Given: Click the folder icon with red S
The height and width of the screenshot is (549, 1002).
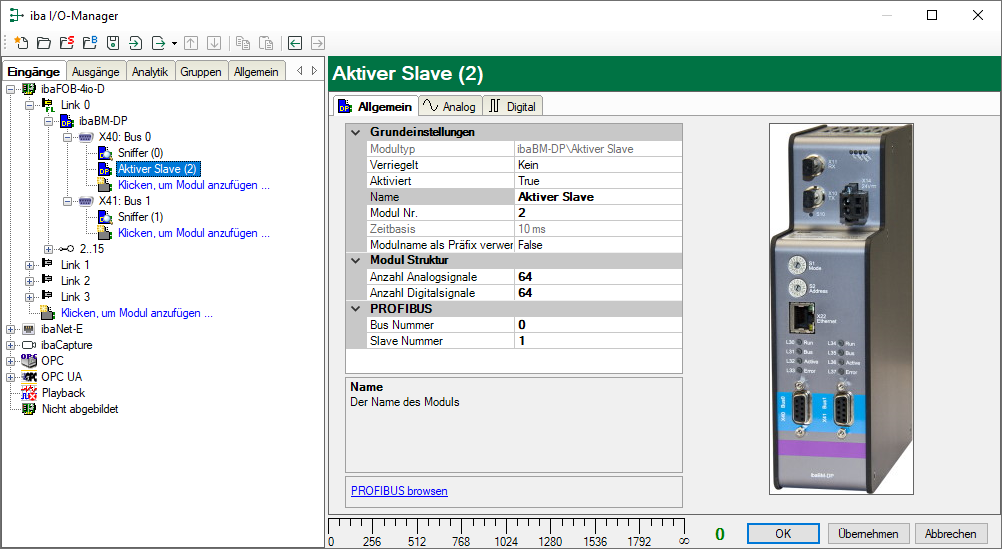Looking at the screenshot, I should click(x=66, y=43).
